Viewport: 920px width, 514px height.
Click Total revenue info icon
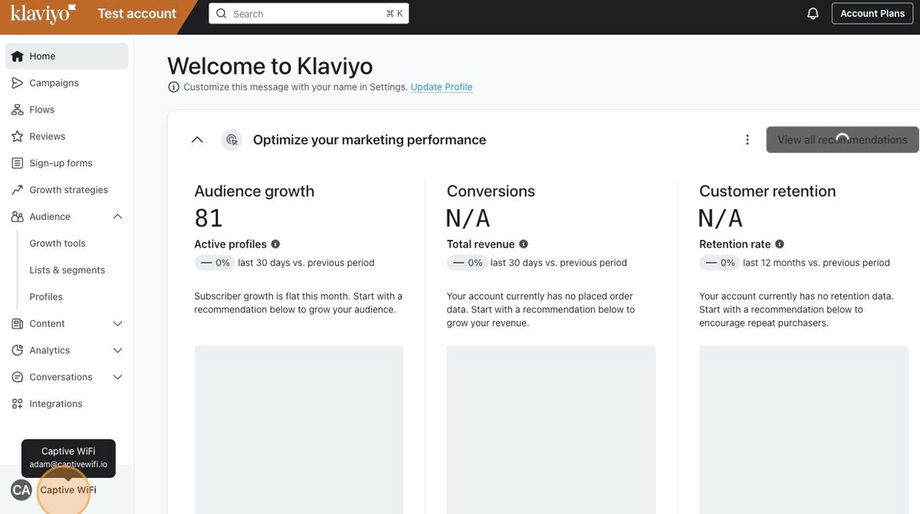(x=524, y=244)
